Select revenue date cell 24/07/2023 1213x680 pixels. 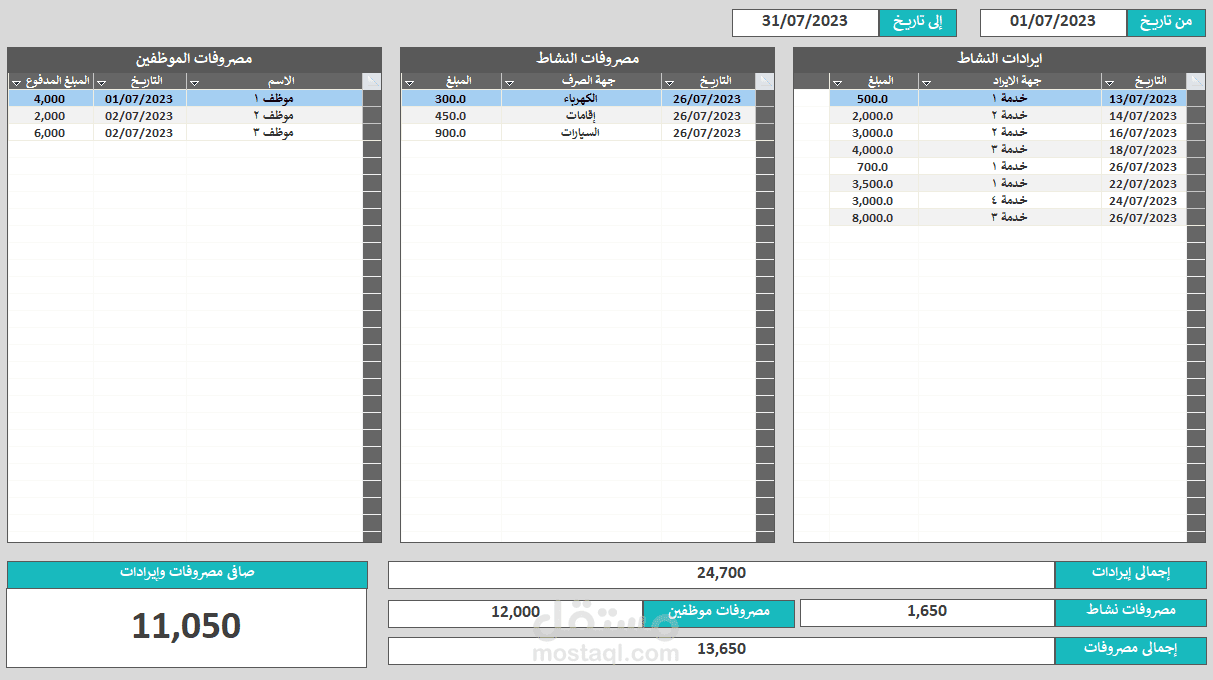coord(1144,201)
